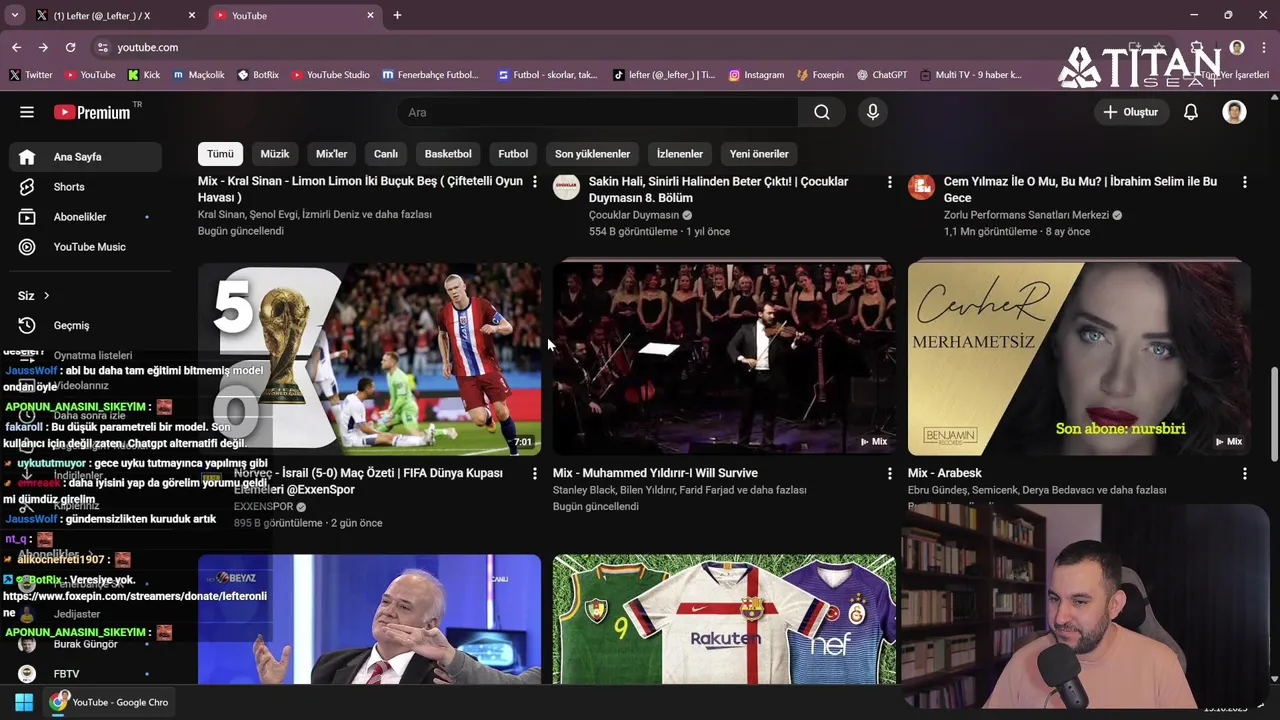Image resolution: width=1280 pixels, height=720 pixels.
Task: Go back in browser history
Action: click(17, 47)
